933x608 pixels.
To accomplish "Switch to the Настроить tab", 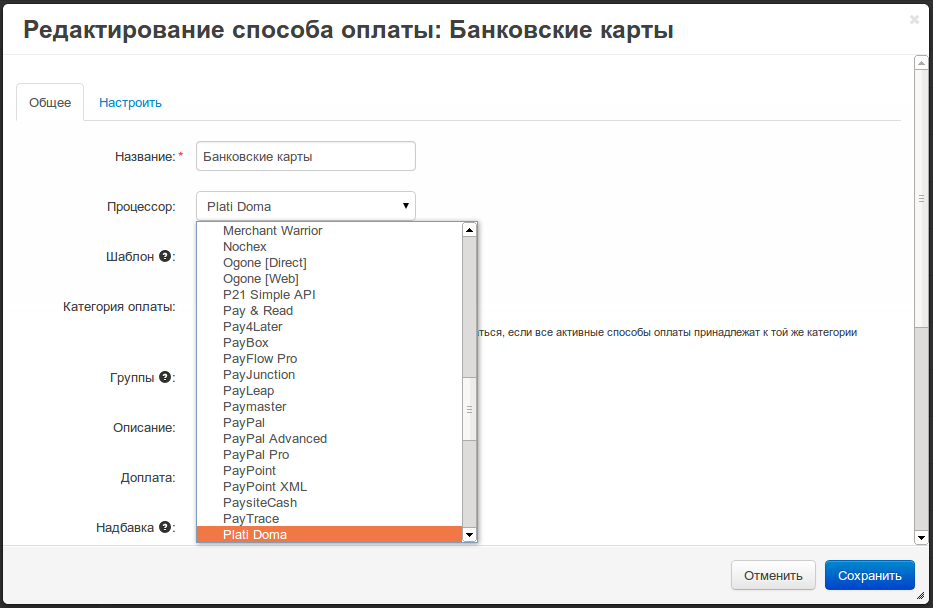I will (130, 102).
